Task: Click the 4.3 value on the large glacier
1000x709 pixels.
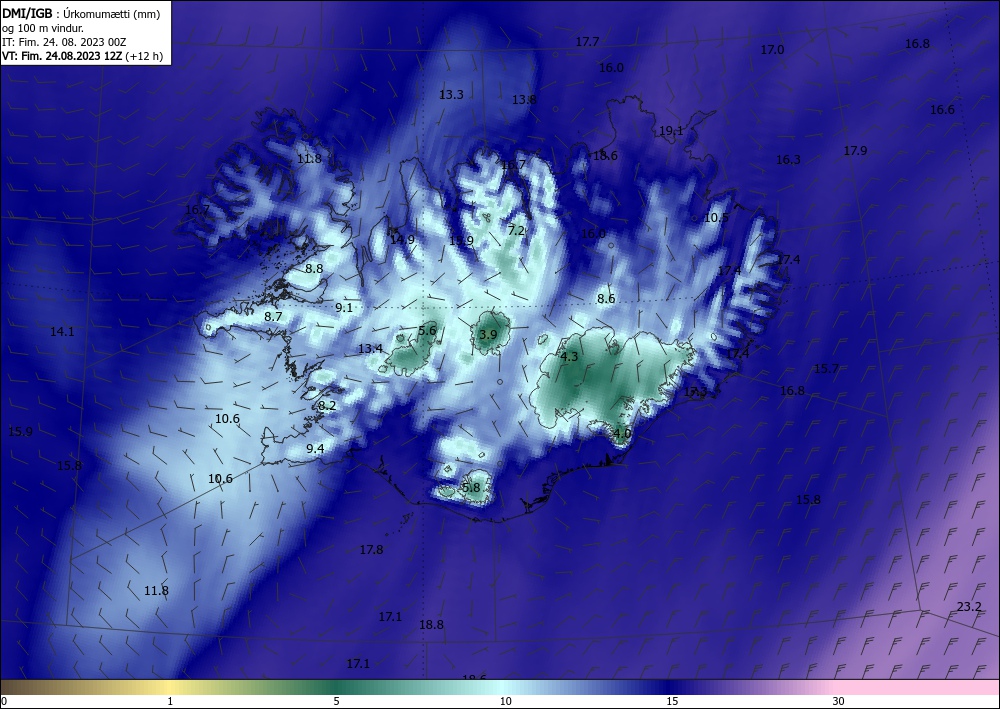Action: click(x=569, y=357)
